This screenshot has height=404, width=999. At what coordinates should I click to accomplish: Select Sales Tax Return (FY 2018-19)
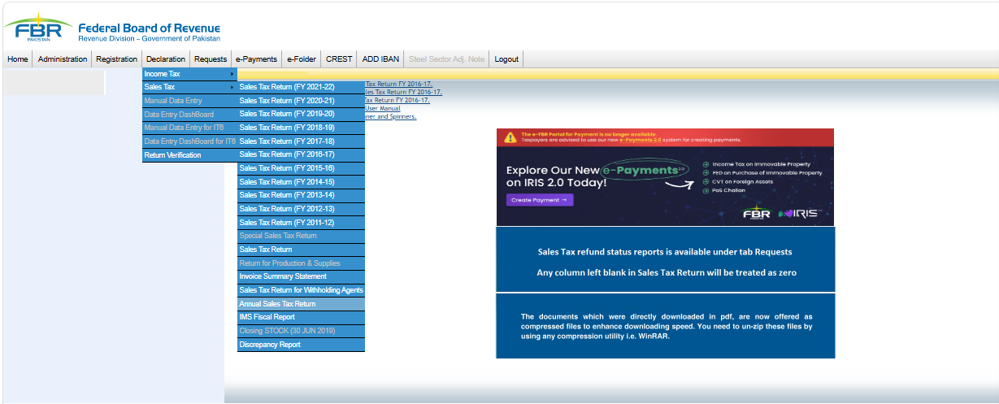pos(301,127)
